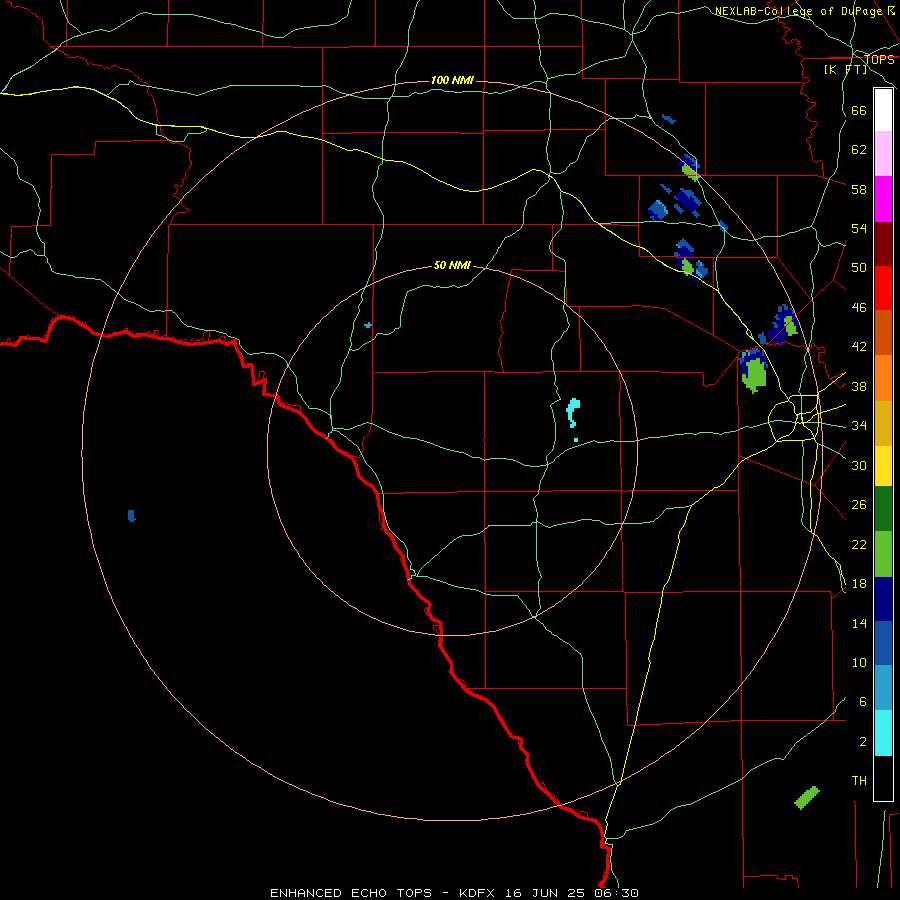Select the bright red legend swatch near 46–50

click(x=883, y=288)
